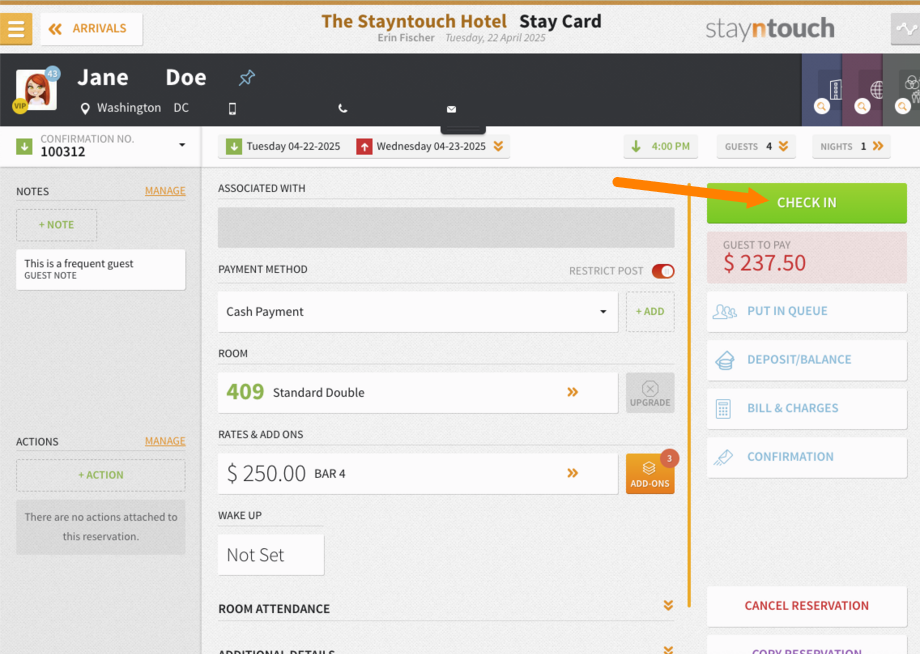
Task: Expand the Guests 4 count
Action: (756, 147)
